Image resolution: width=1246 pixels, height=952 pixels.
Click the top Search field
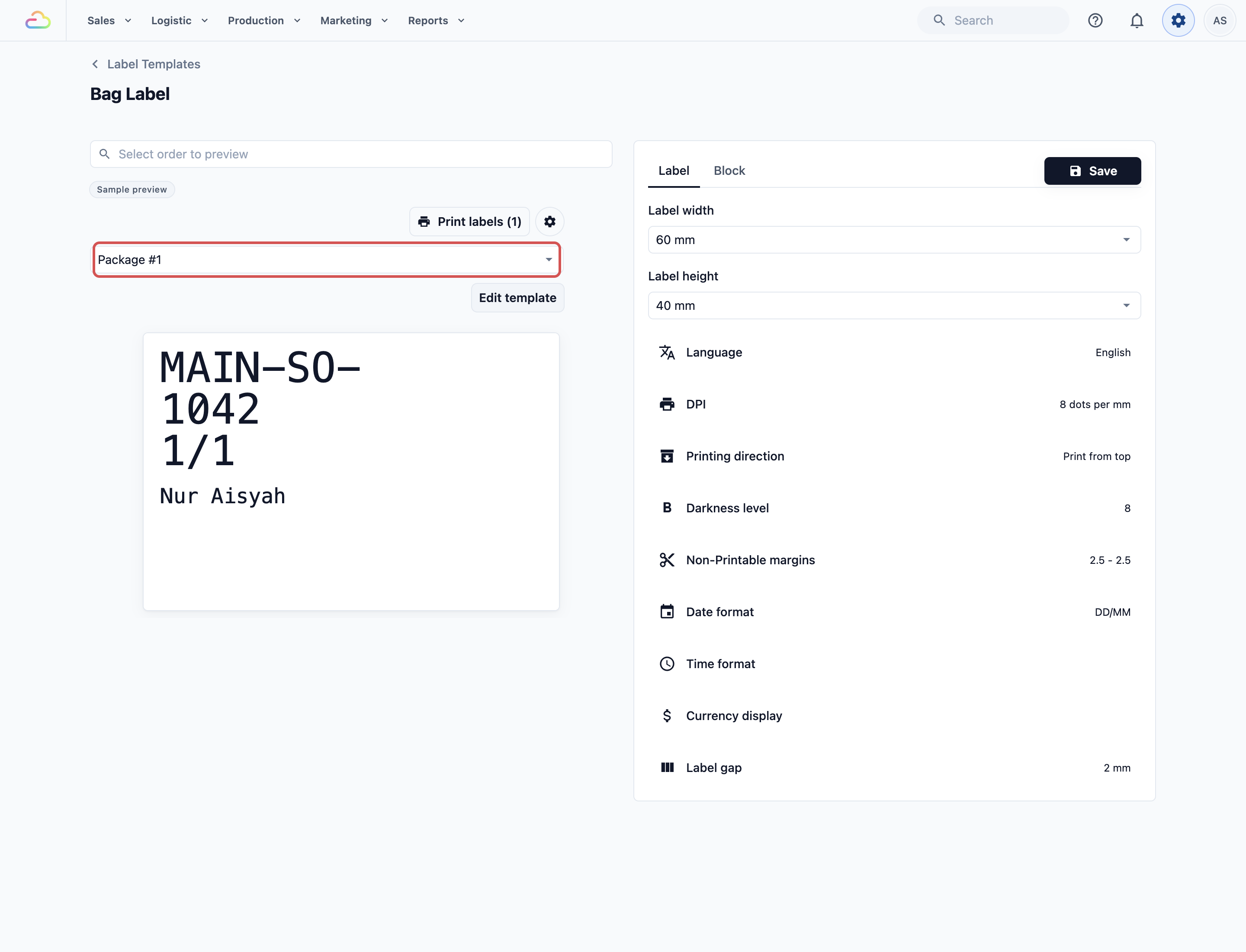coord(993,20)
